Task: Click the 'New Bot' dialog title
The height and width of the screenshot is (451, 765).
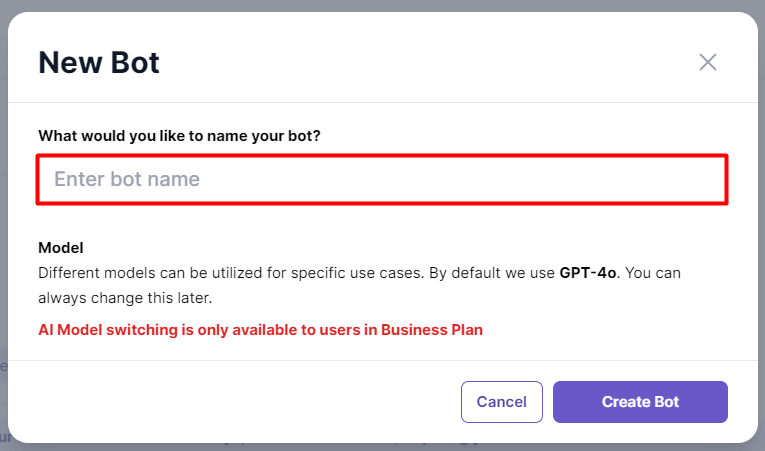Action: coord(99,62)
